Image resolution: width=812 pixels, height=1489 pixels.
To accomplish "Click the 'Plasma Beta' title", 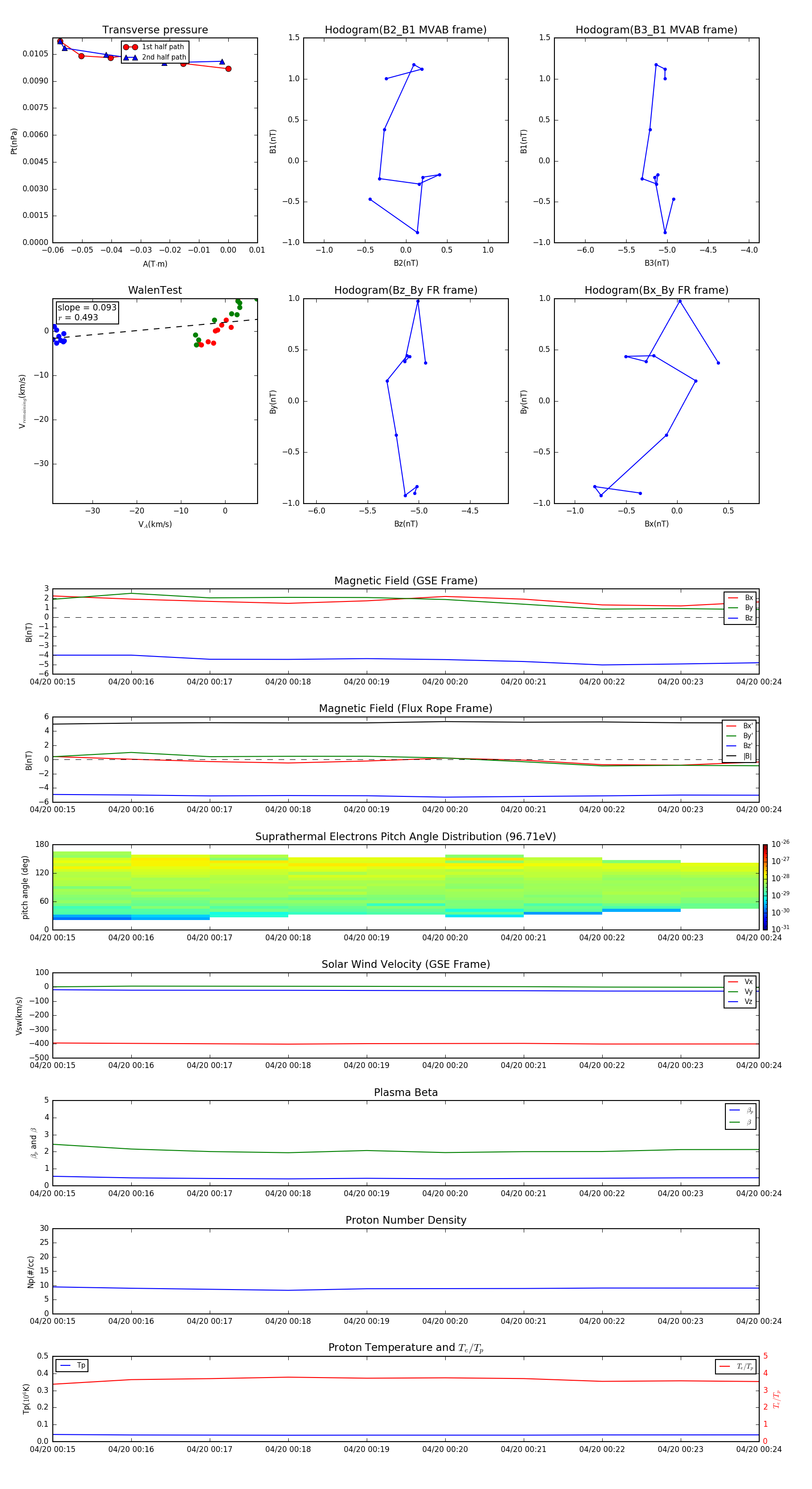I will (x=406, y=1092).
